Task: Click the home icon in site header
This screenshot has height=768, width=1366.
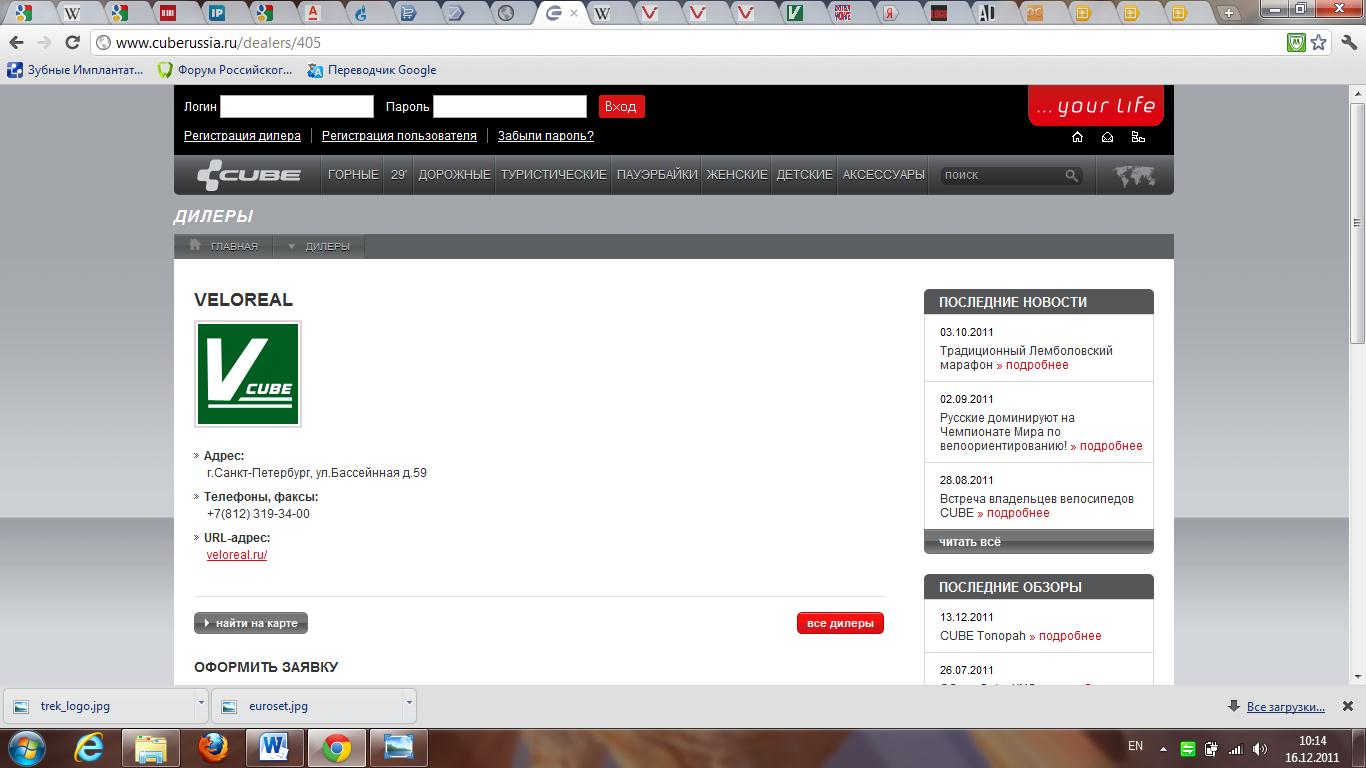Action: pos(1077,137)
